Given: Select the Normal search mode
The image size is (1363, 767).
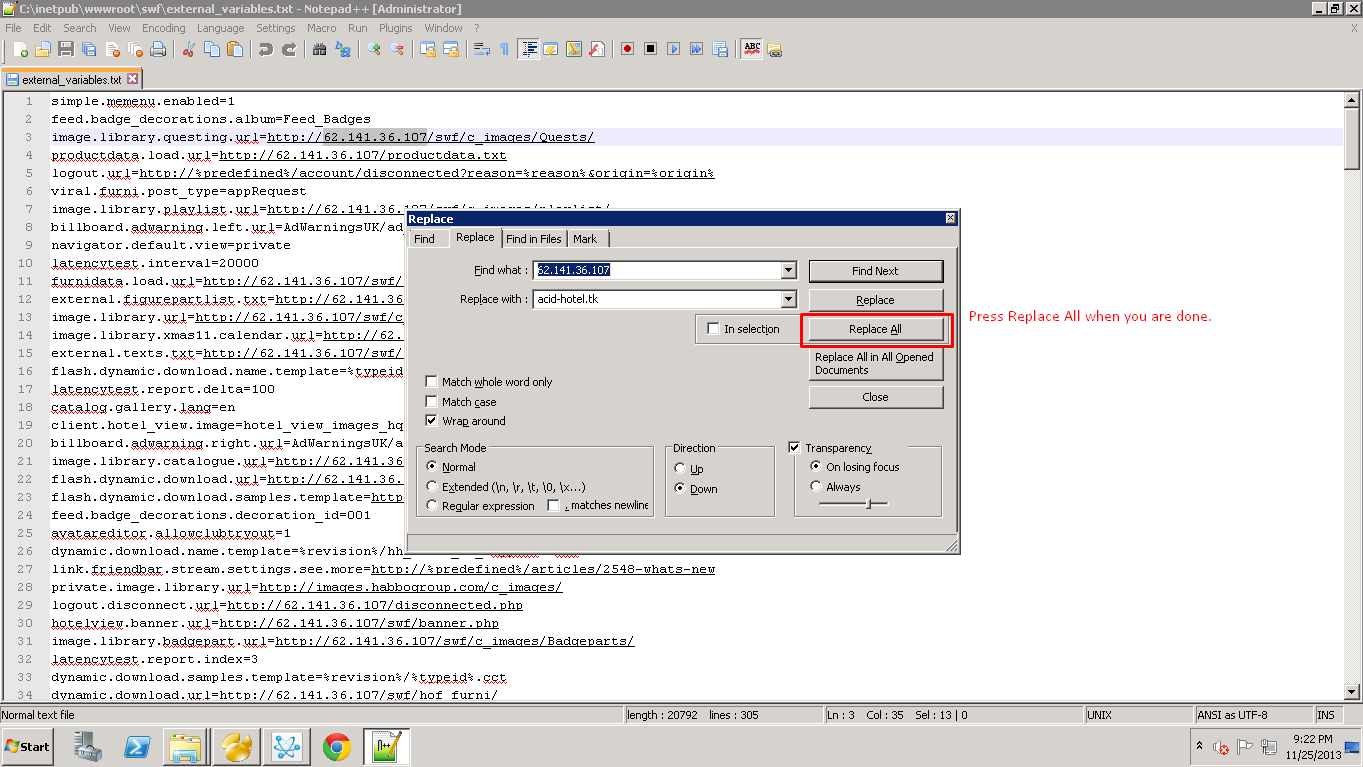Looking at the screenshot, I should tap(432, 467).
